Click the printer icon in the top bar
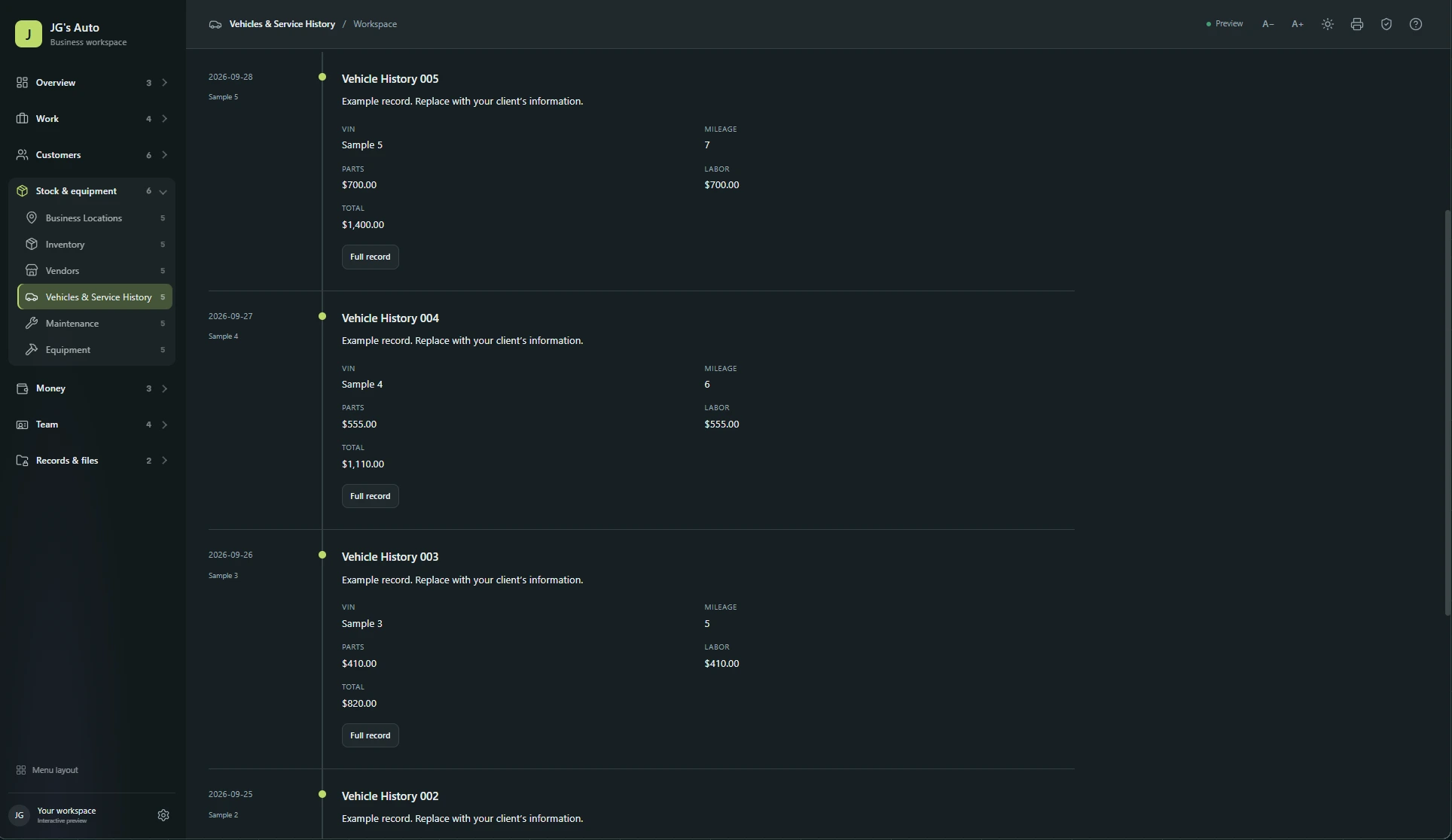1452x840 pixels. [1356, 24]
